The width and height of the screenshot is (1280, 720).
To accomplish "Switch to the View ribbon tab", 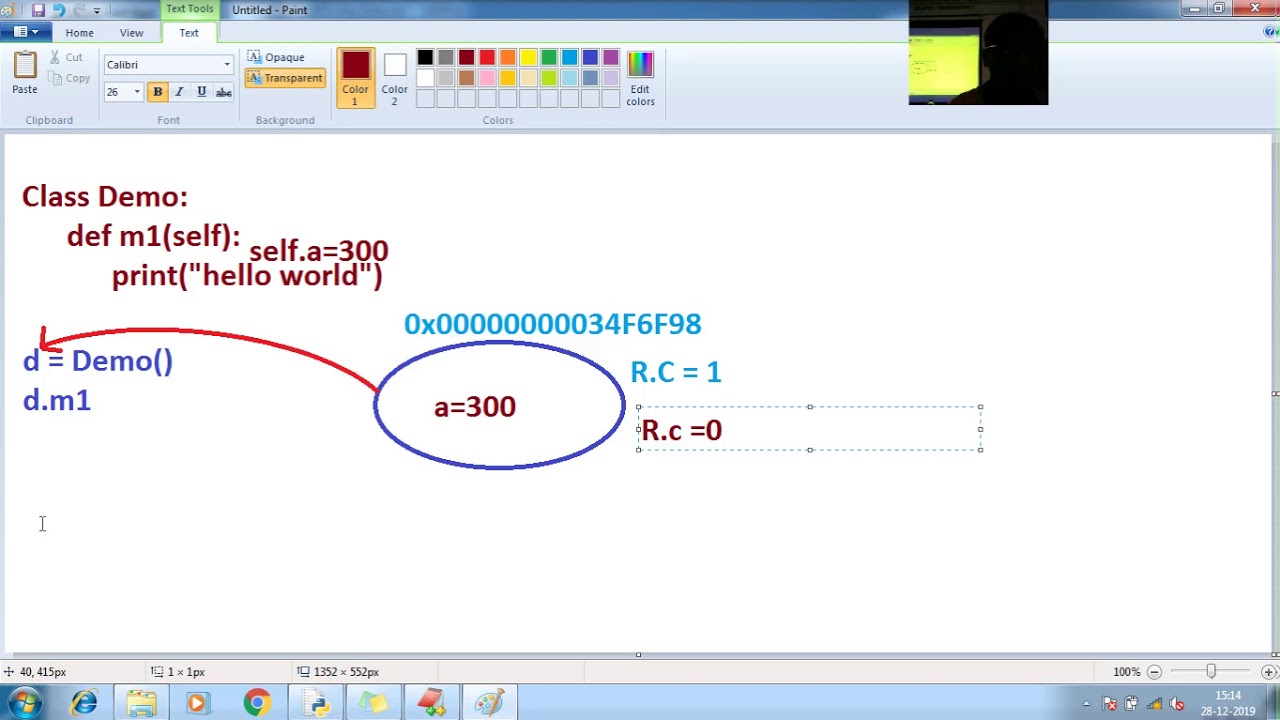I will [131, 33].
